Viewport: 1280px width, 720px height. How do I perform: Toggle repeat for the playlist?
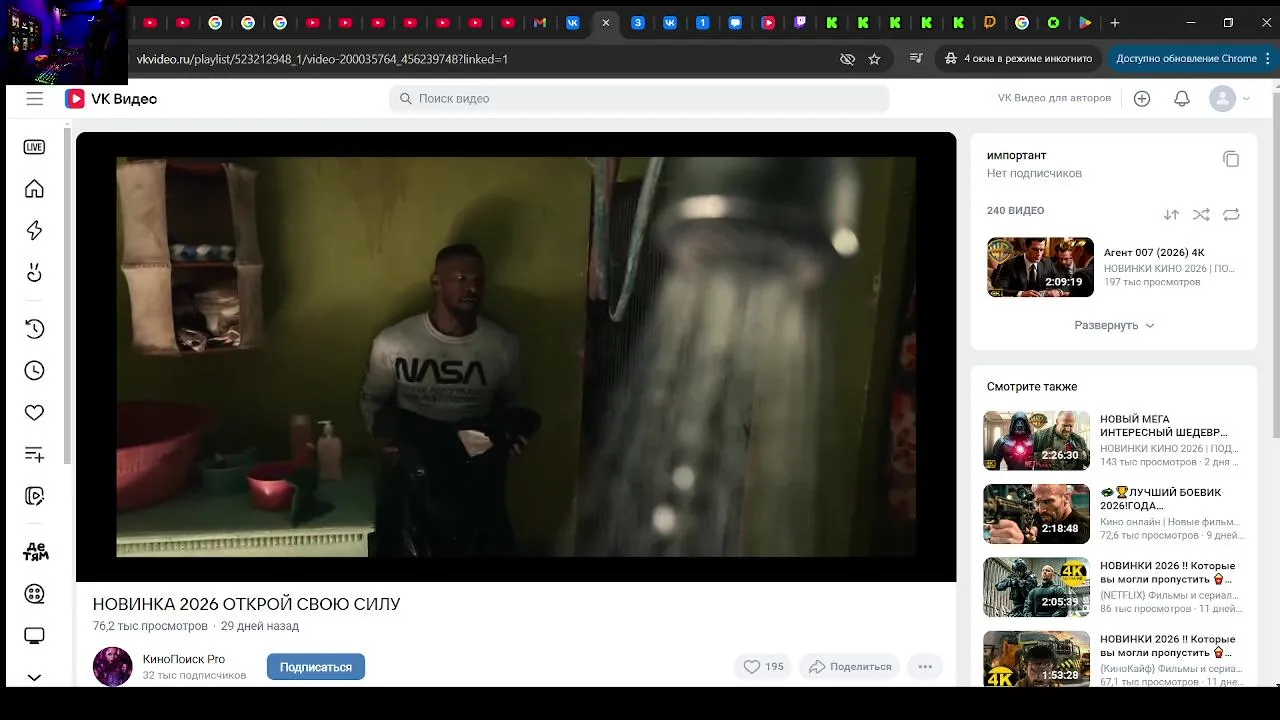pos(1231,215)
